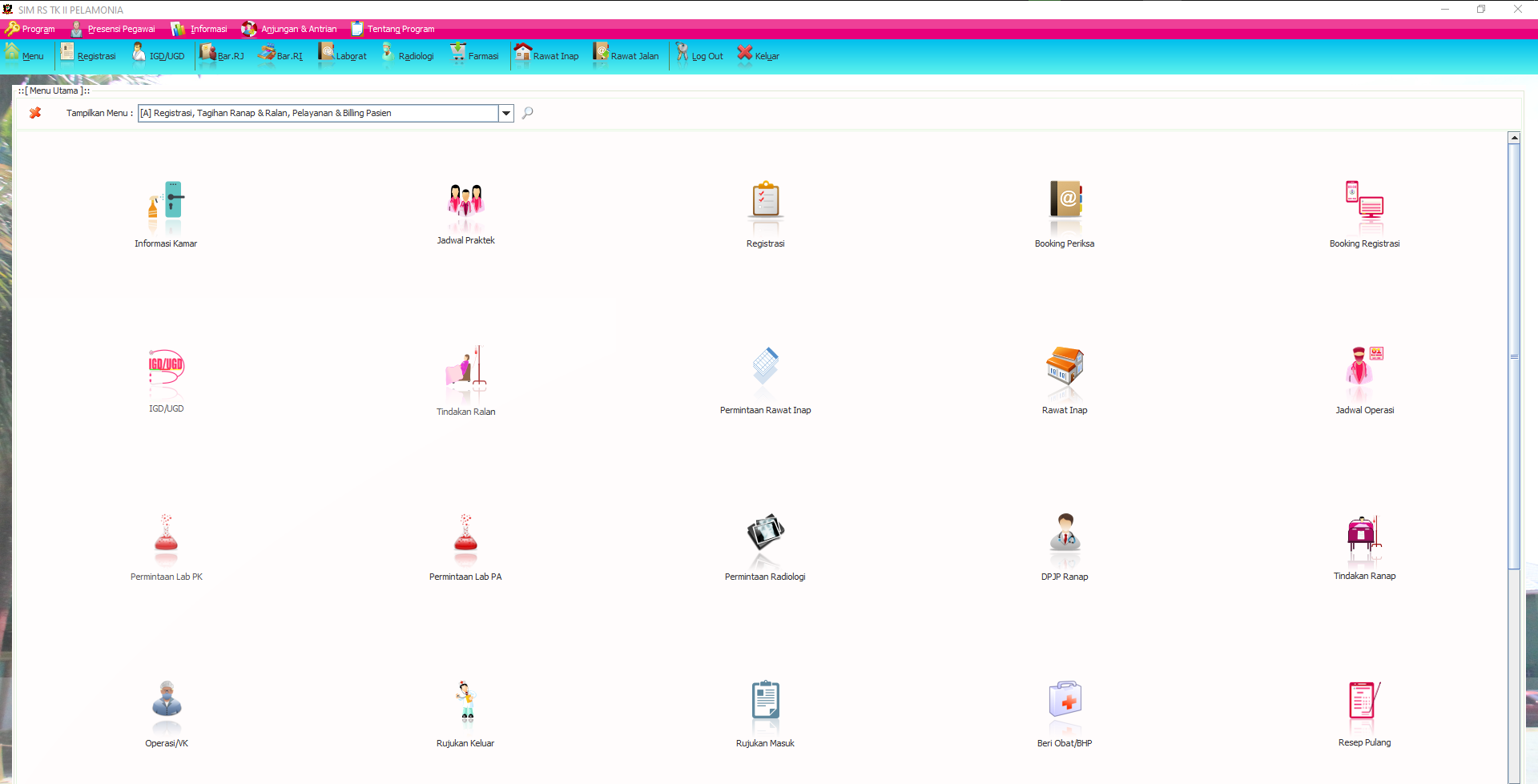Click the Tampilkan Menu combo box text field
This screenshot has width=1538, height=784.
(317, 114)
